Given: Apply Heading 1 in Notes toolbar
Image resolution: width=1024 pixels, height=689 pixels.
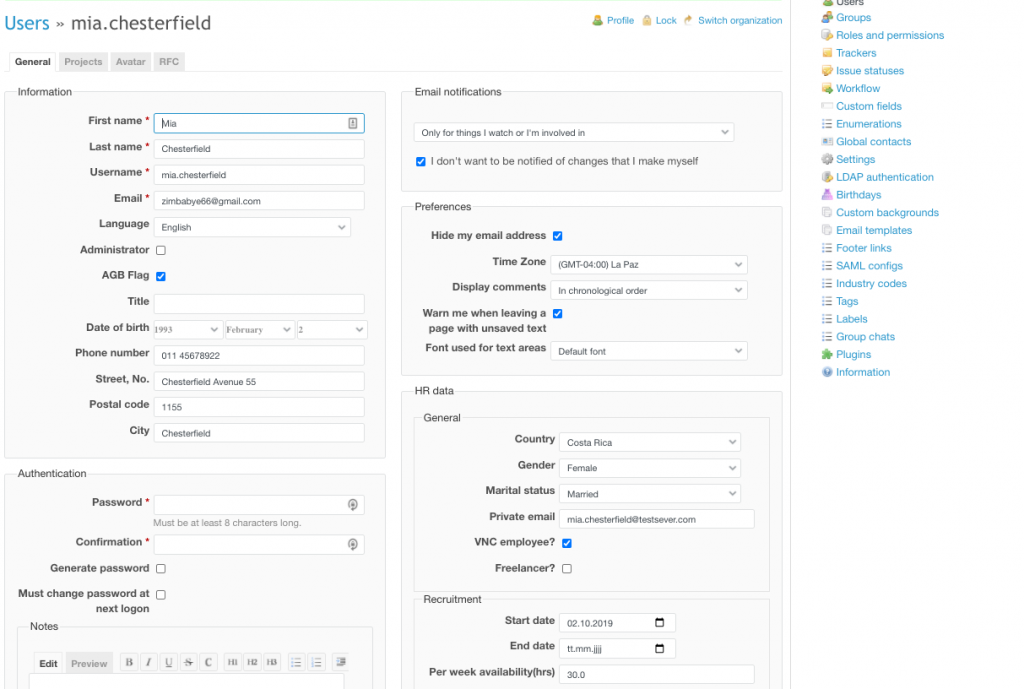Looking at the screenshot, I should pos(232,662).
